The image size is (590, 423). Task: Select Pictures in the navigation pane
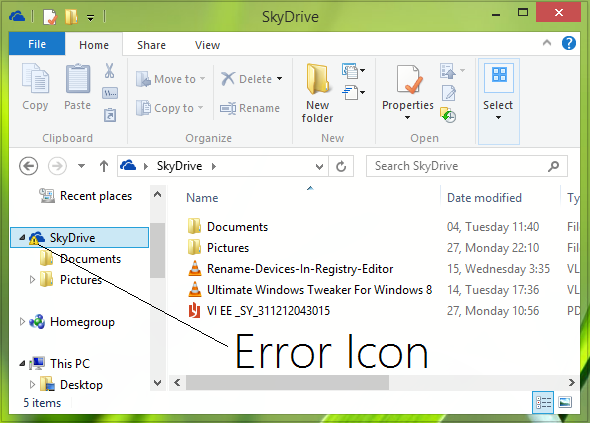coord(71,280)
